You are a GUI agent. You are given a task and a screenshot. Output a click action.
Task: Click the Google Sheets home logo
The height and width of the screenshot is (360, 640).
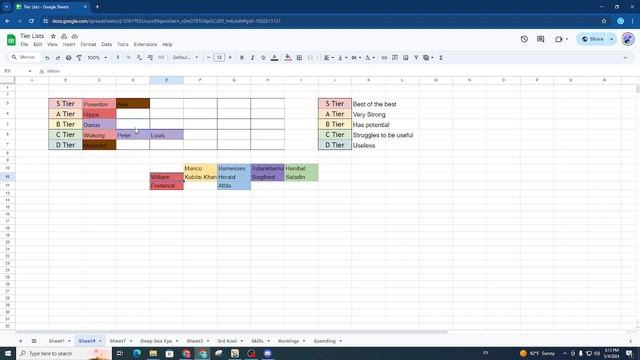point(11,40)
